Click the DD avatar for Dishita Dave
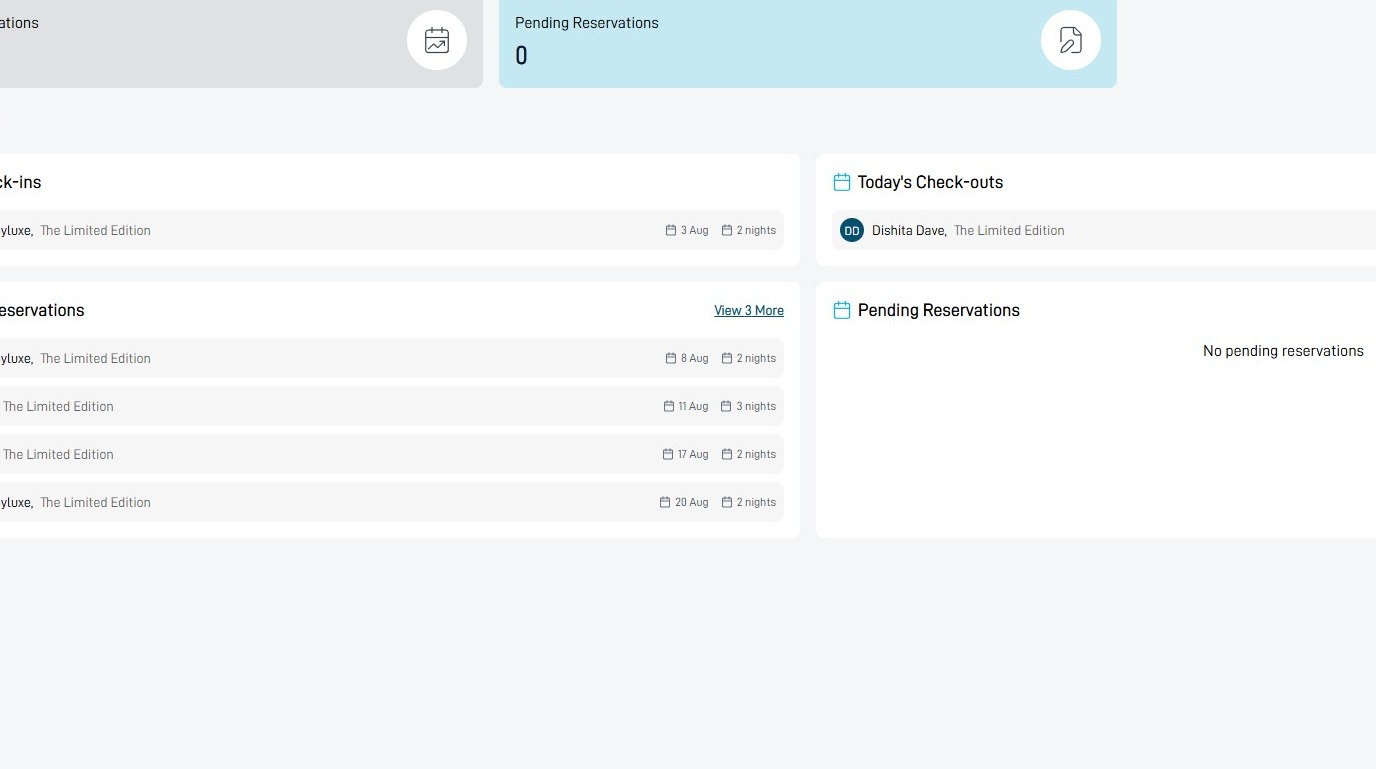 (852, 230)
